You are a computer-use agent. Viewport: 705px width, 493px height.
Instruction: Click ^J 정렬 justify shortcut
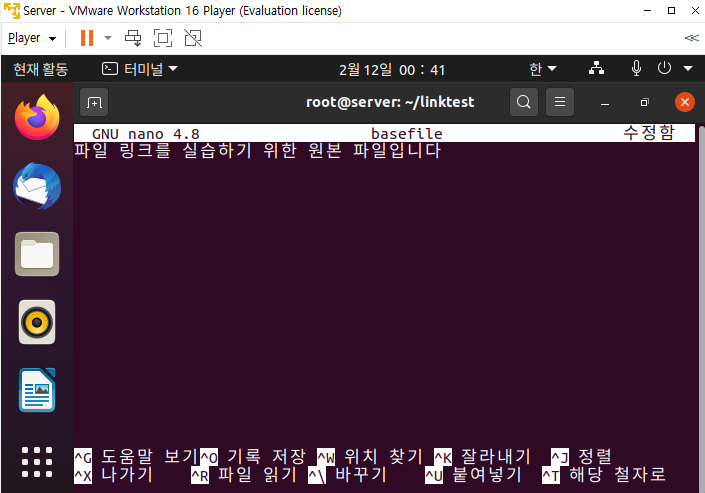click(581, 456)
